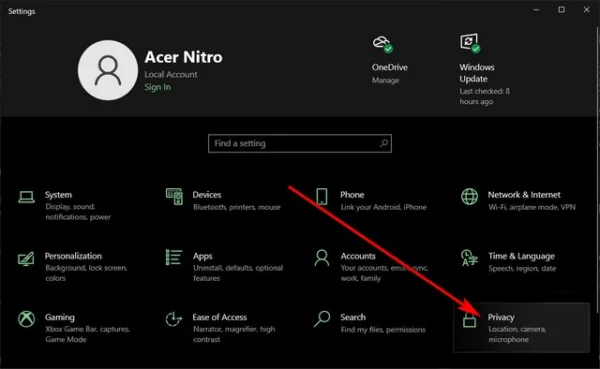Click the Accounts person icon
Image resolution: width=600 pixels, height=369 pixels.
tap(322, 258)
